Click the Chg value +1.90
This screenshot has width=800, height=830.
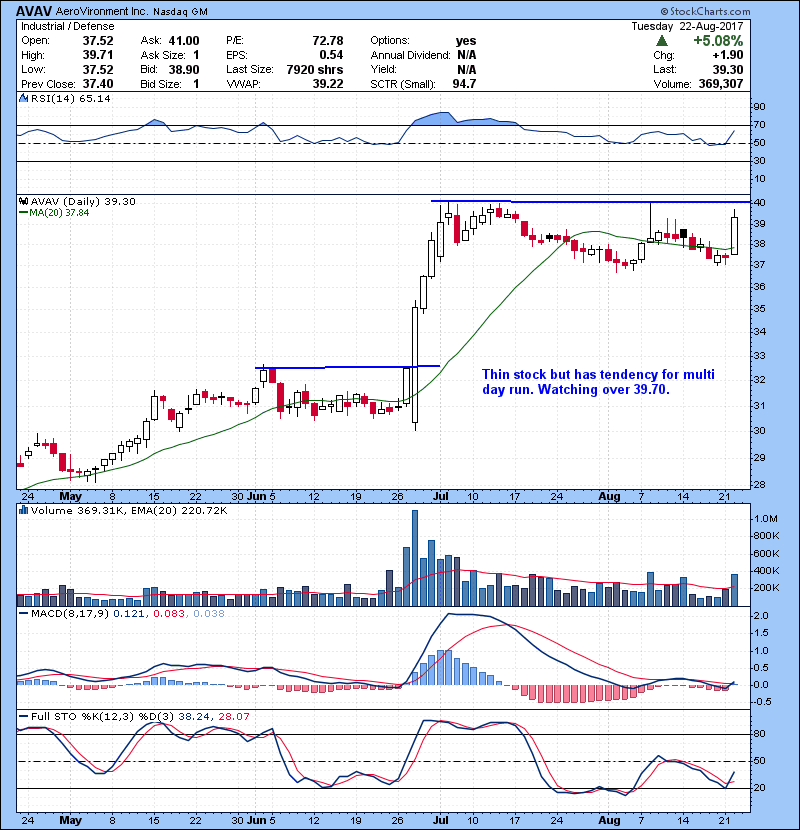(x=728, y=55)
